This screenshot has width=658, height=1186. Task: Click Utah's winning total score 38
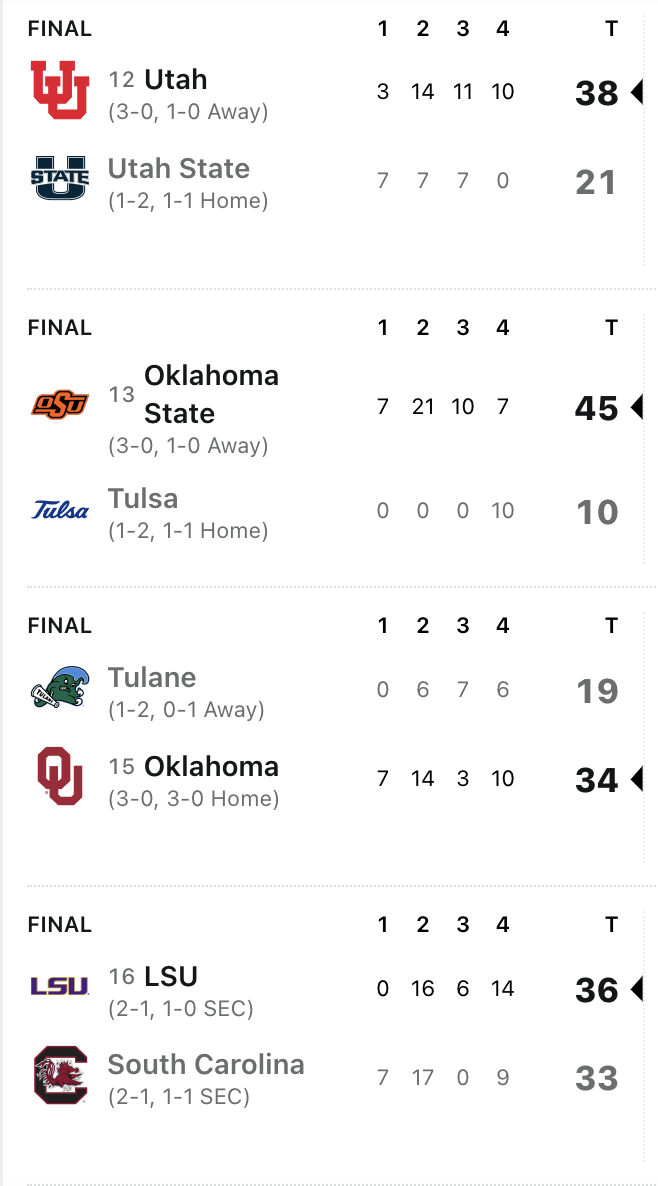tap(596, 93)
